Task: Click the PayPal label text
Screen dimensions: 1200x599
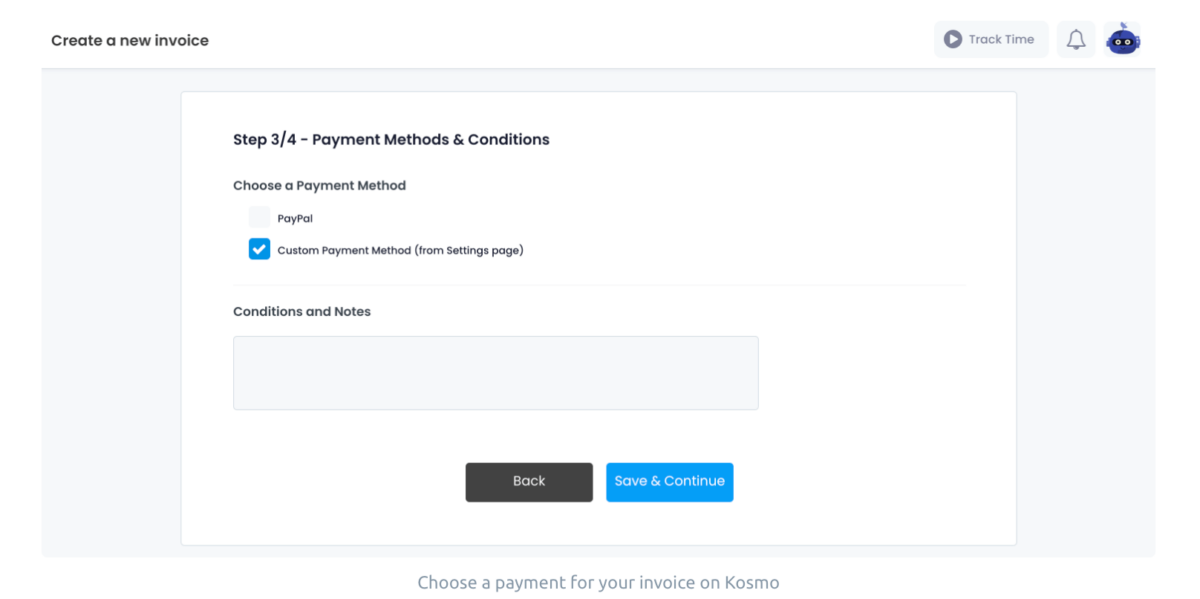Action: 294,217
